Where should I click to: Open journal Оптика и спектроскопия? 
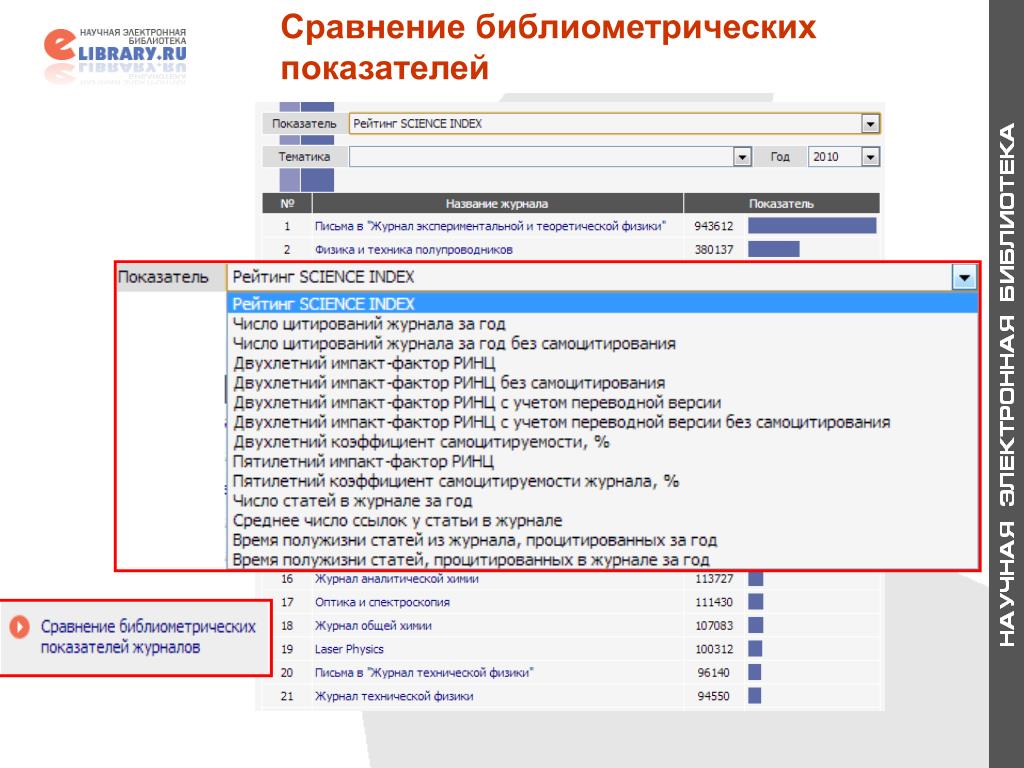pyautogui.click(x=382, y=602)
